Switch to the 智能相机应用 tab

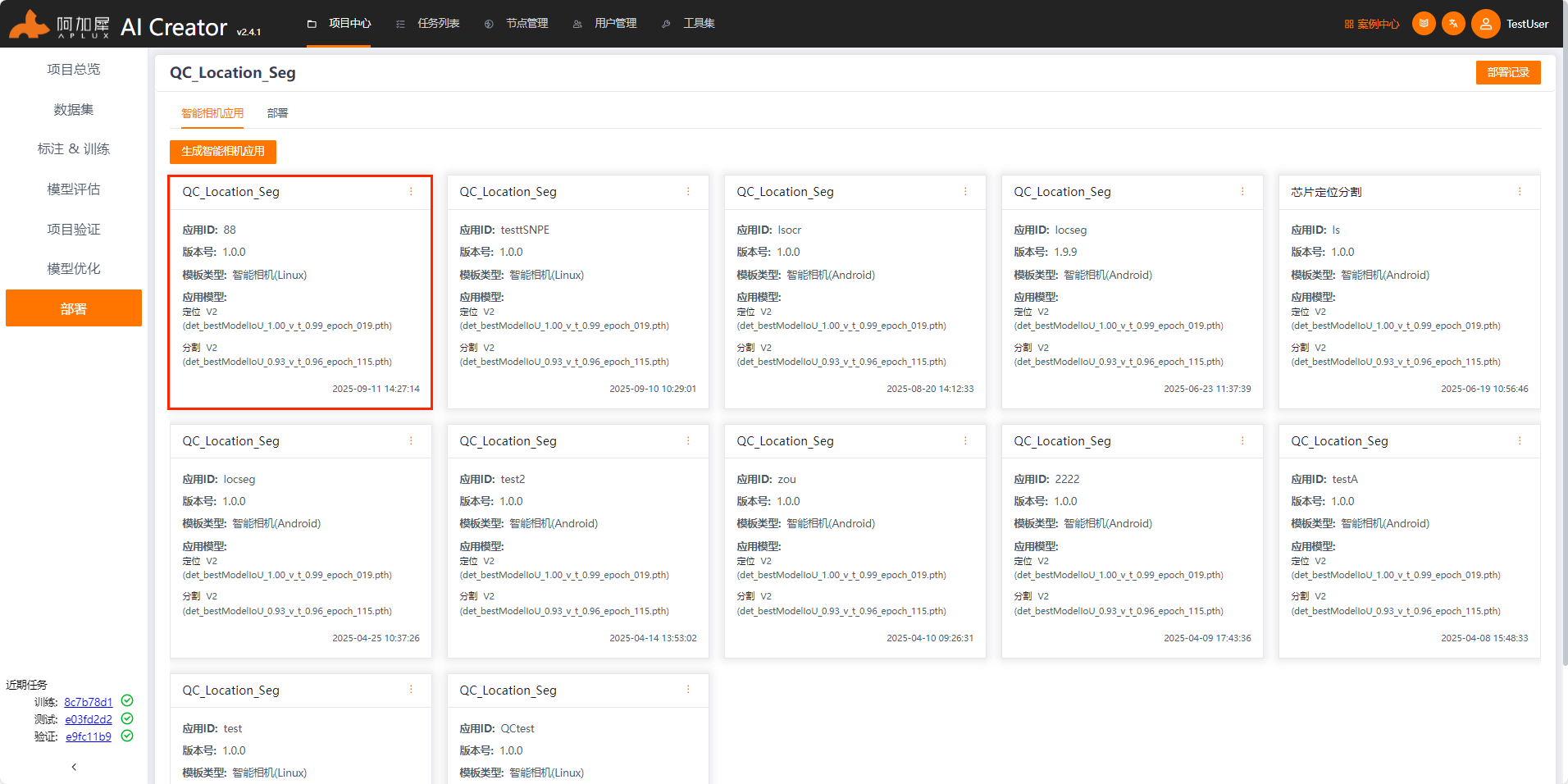pyautogui.click(x=212, y=113)
